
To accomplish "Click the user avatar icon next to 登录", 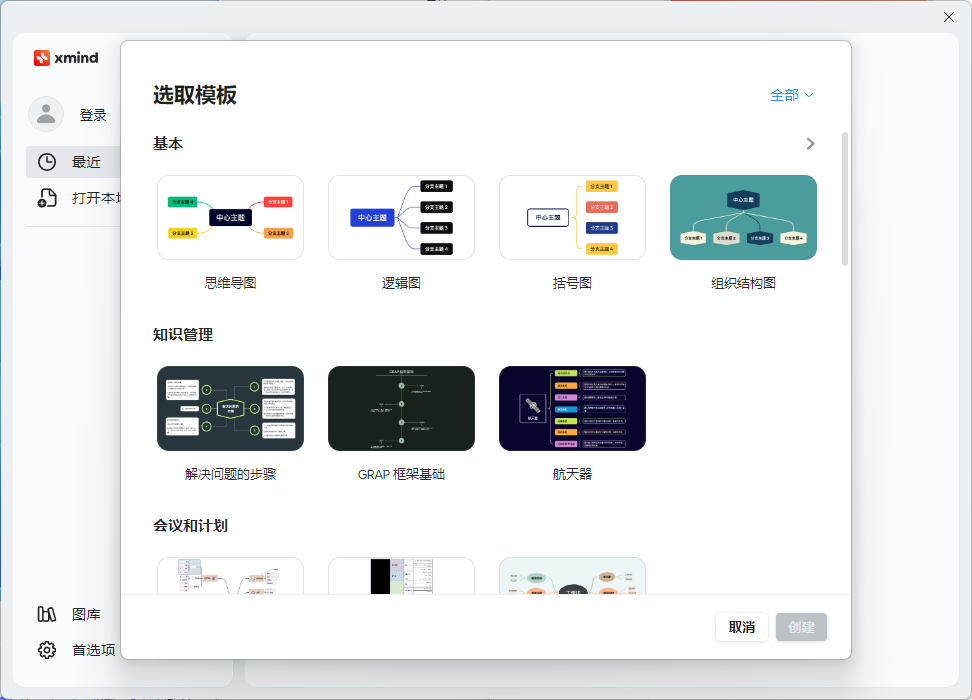I will coord(46,114).
